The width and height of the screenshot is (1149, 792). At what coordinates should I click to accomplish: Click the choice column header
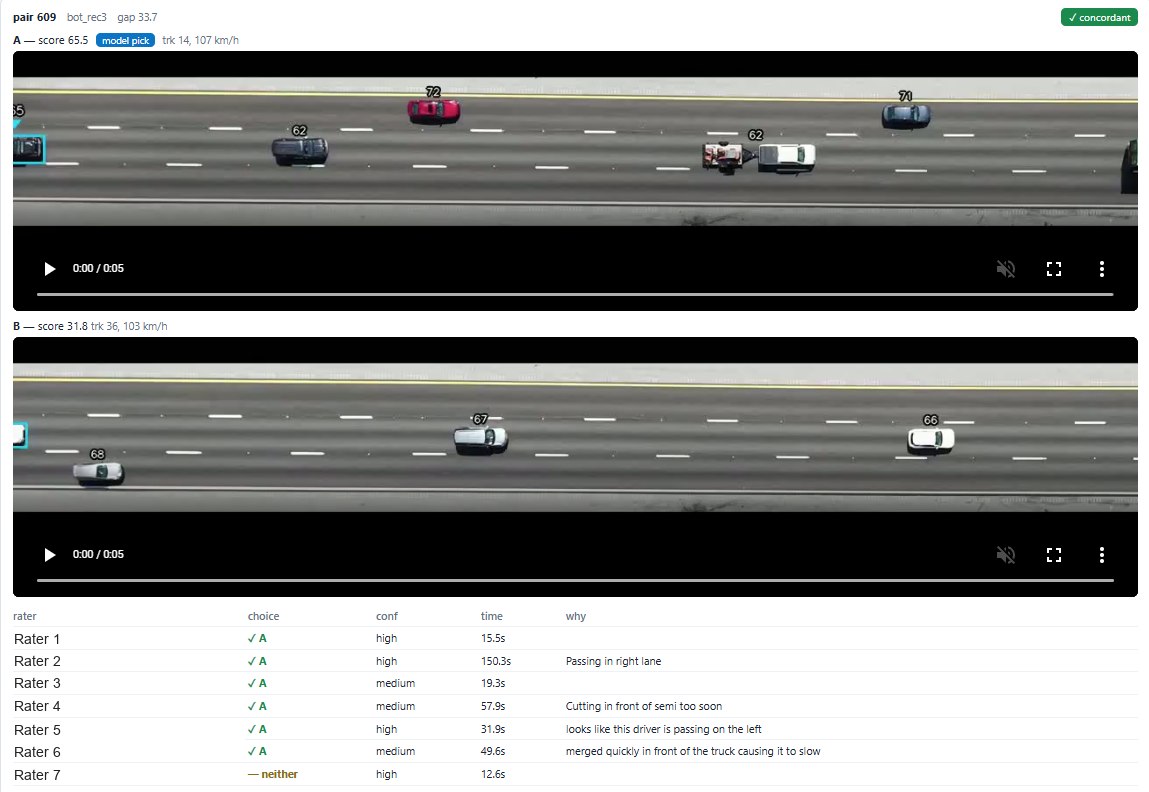[263, 616]
